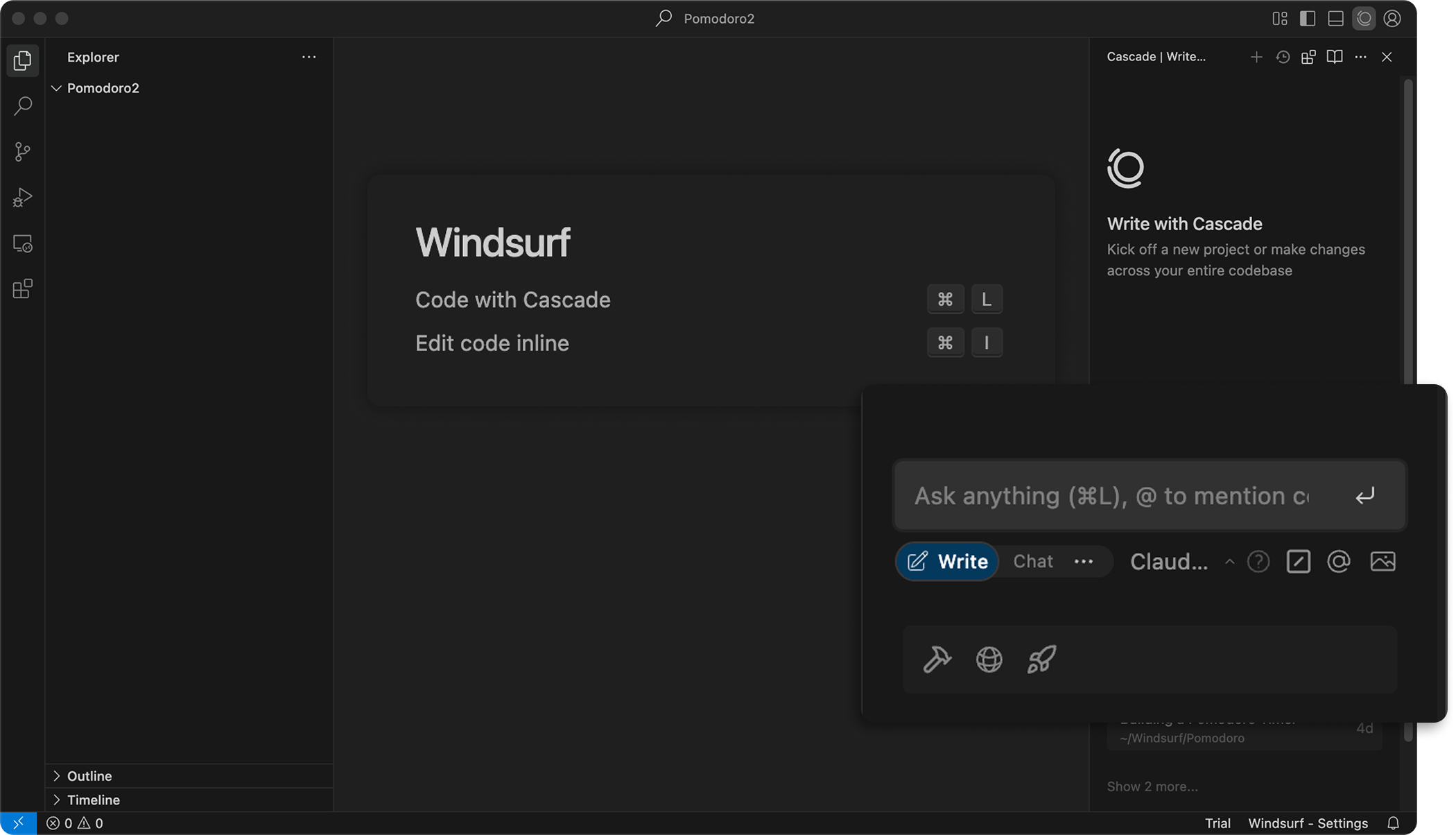The width and height of the screenshot is (1456, 835).
Task: Attach an image using the picture icon
Action: tap(1383, 561)
